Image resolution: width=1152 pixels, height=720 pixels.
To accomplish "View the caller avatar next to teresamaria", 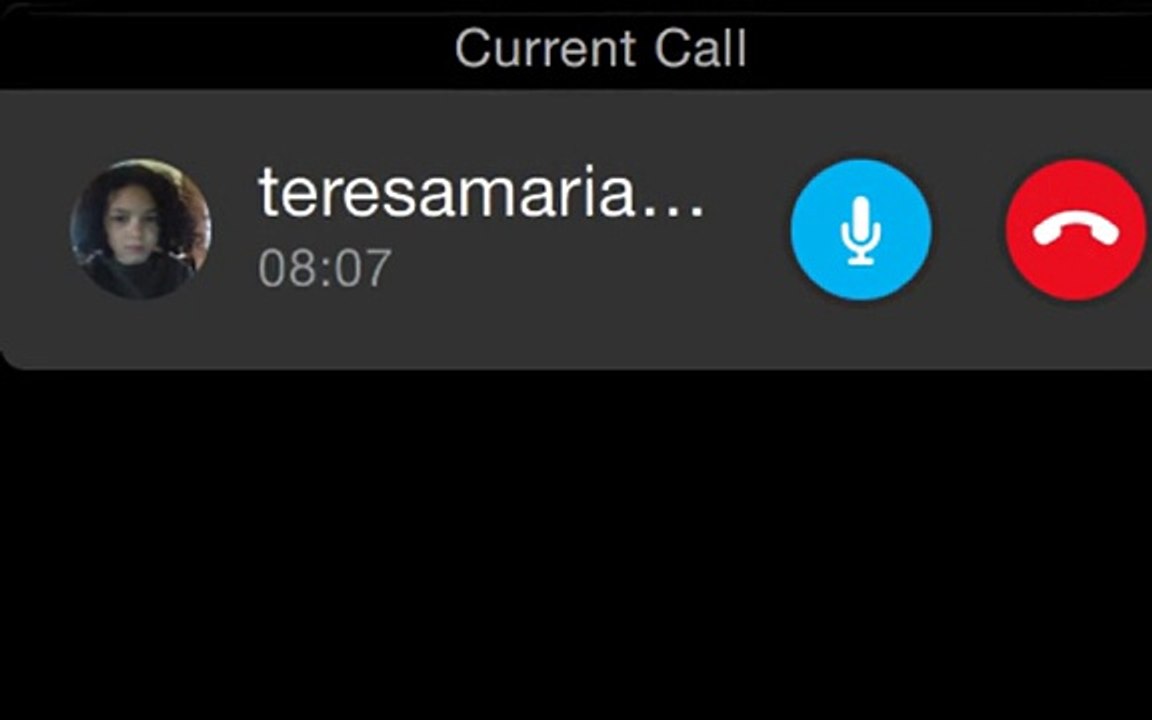I will (x=140, y=228).
